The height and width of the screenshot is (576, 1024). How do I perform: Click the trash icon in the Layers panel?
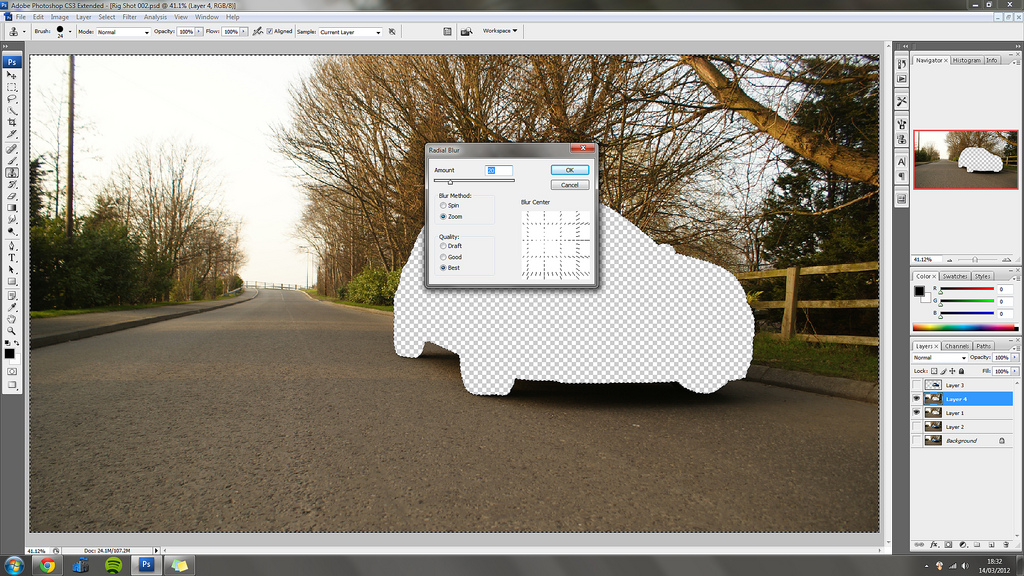1008,545
